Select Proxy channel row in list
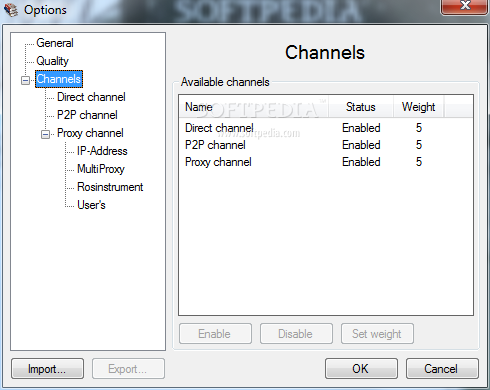490x390 pixels. 326,162
